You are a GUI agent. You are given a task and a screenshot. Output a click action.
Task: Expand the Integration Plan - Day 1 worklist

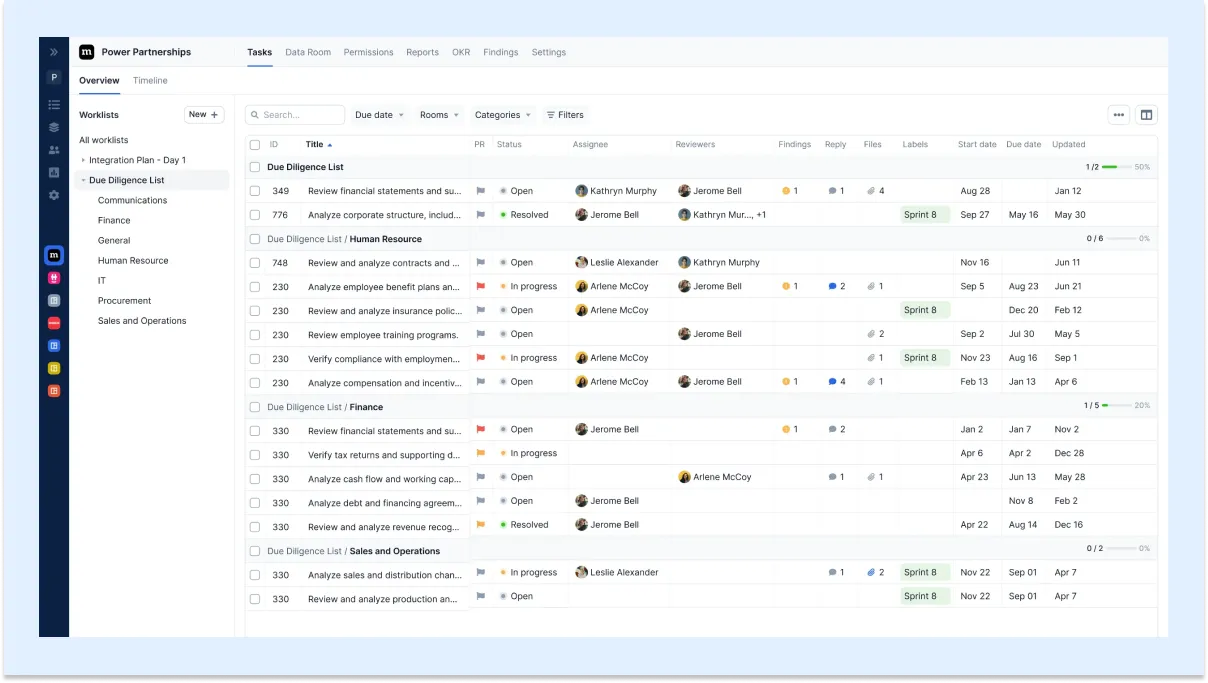click(x=83, y=160)
